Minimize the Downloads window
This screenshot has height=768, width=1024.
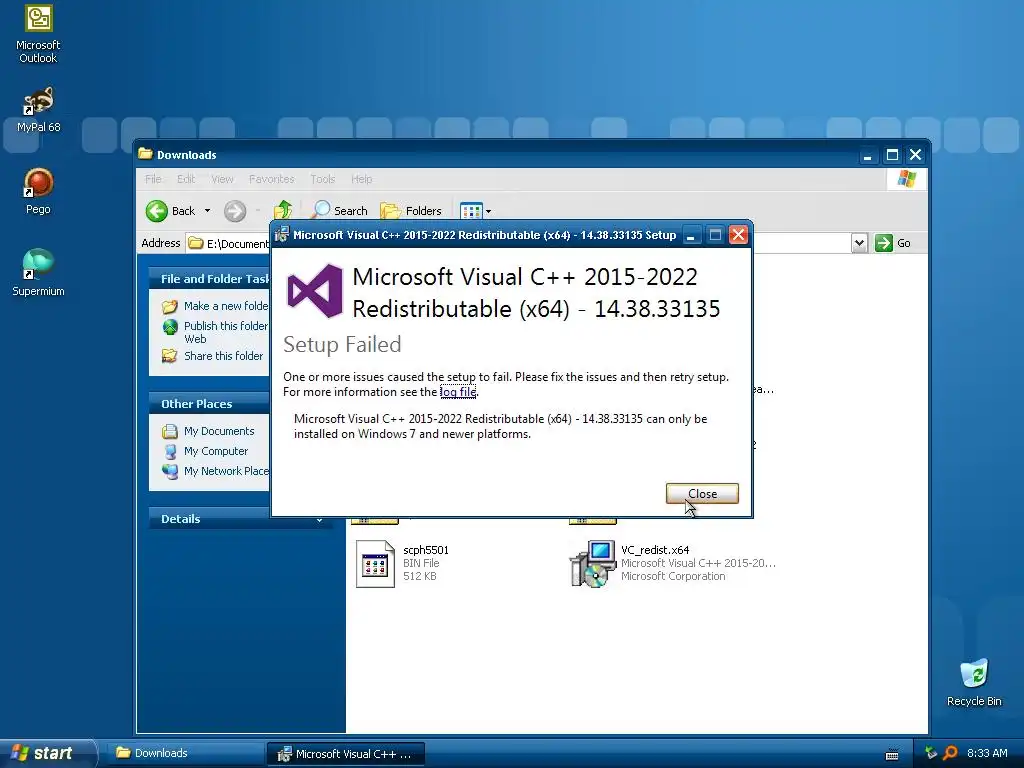[x=868, y=155]
